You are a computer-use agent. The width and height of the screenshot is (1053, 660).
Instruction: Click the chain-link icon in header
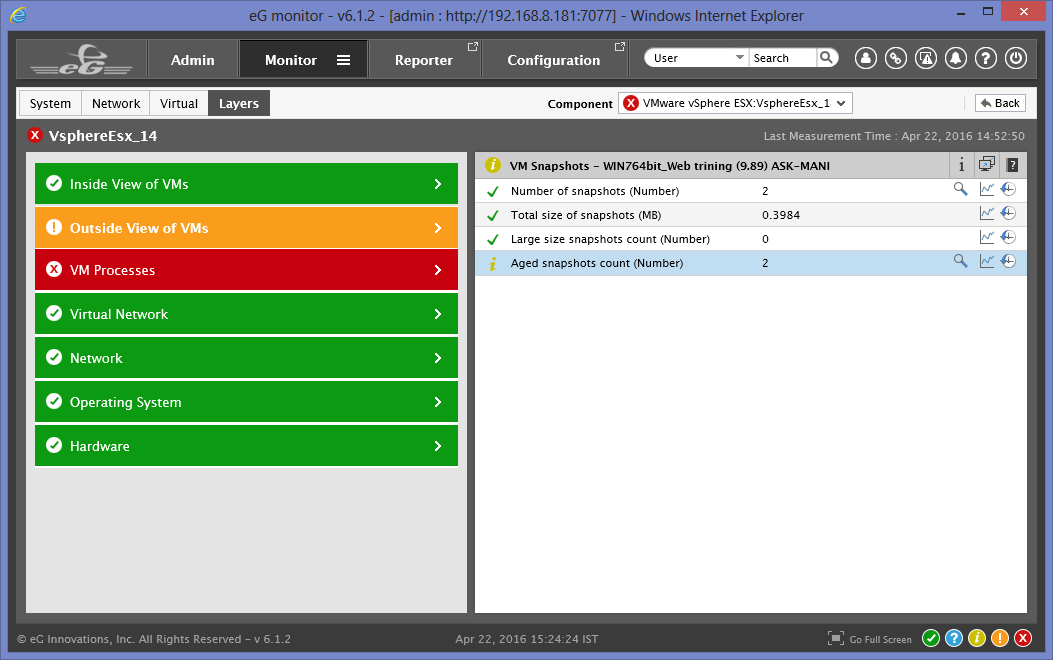click(896, 58)
